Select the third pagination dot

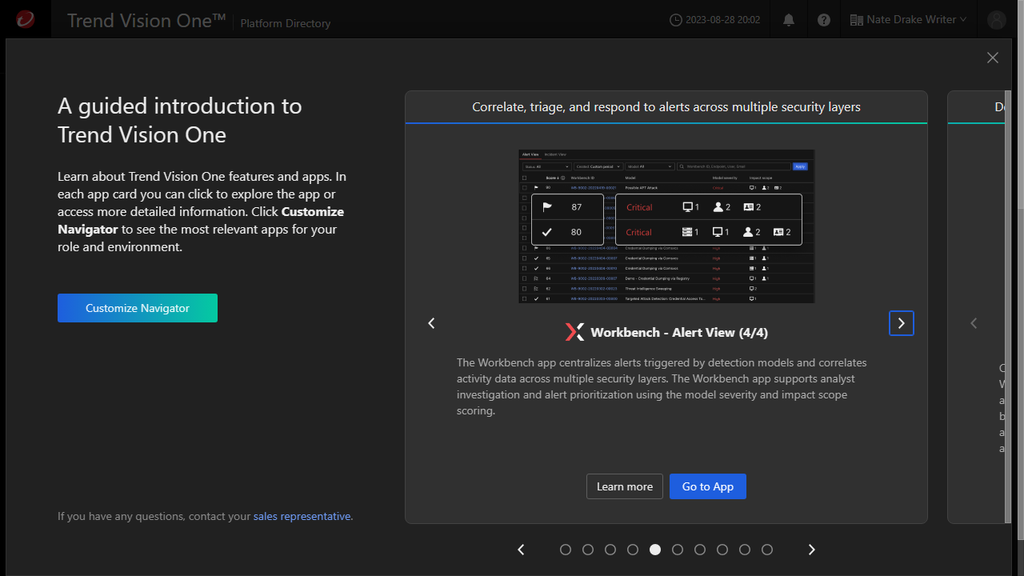point(610,549)
